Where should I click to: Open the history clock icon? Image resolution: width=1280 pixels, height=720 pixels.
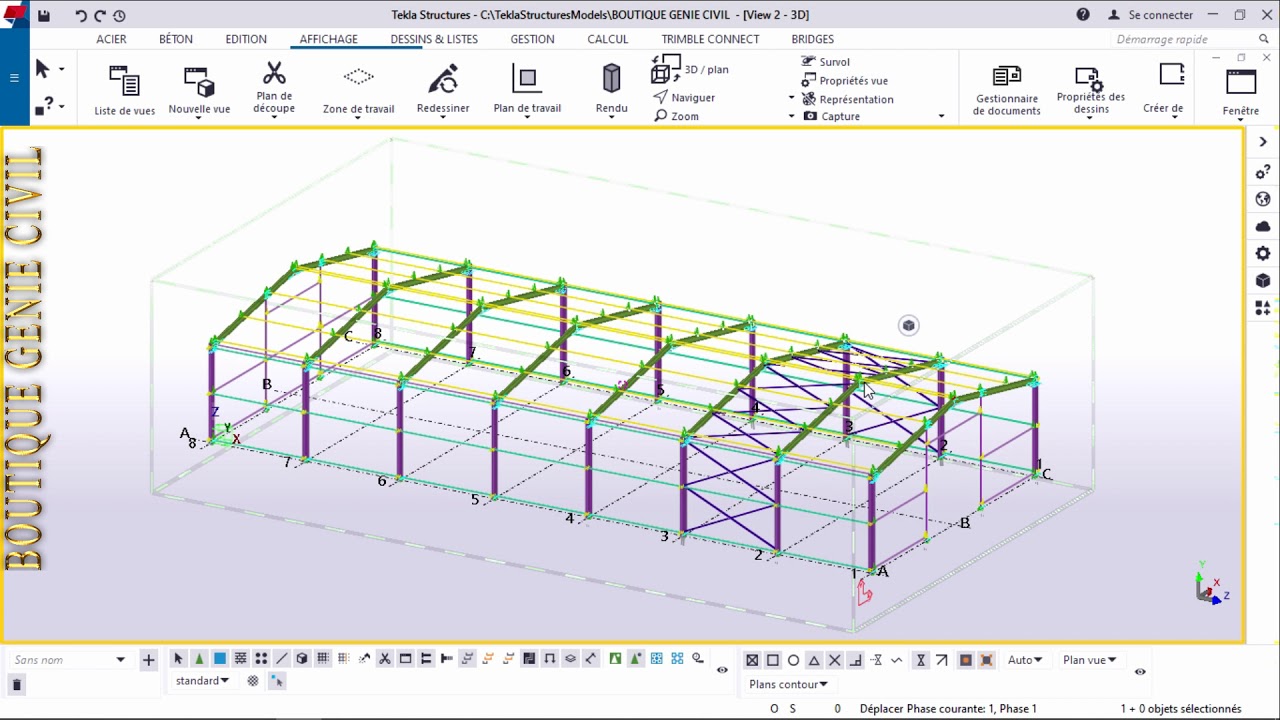(119, 16)
